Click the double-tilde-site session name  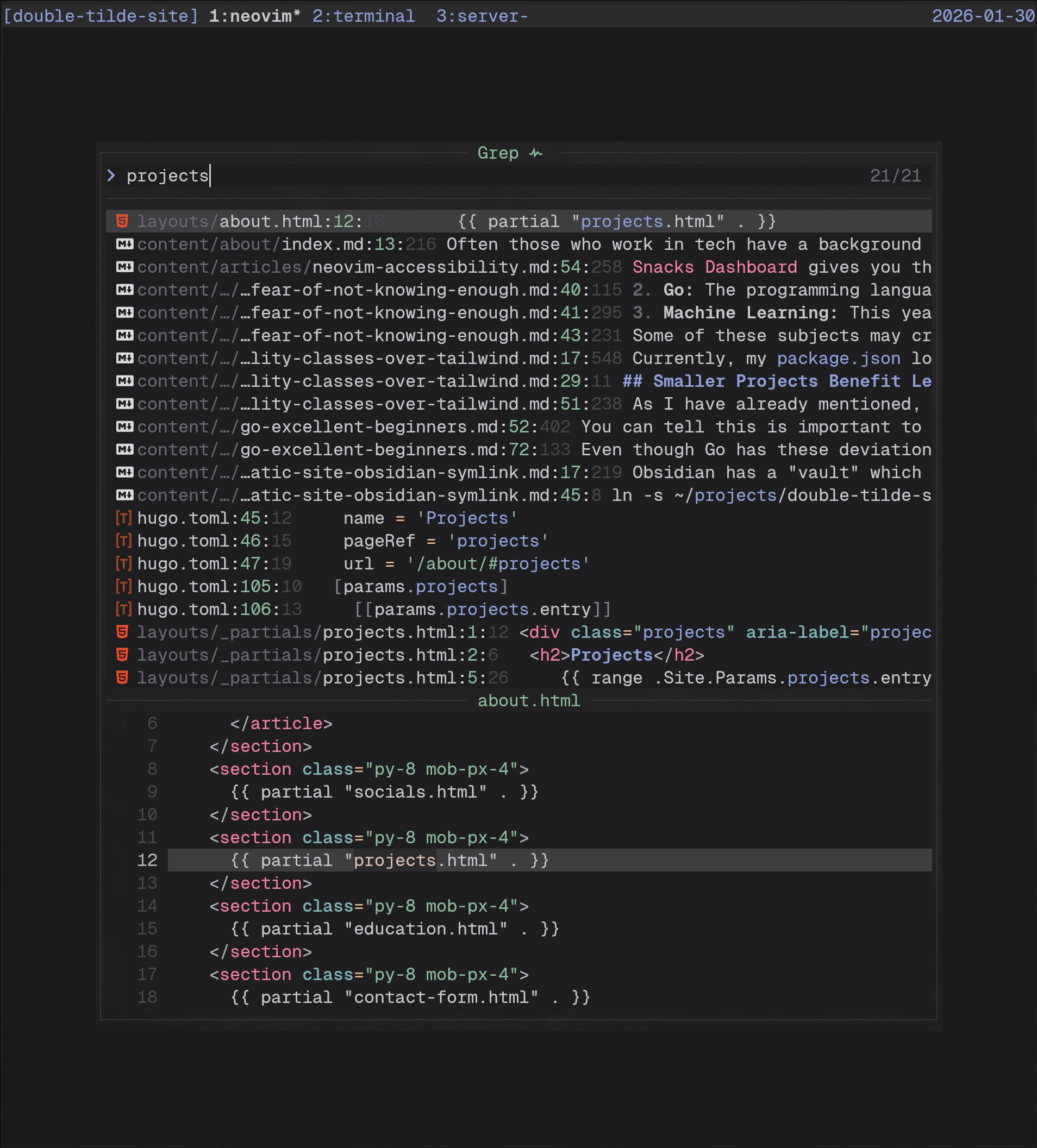[99, 16]
